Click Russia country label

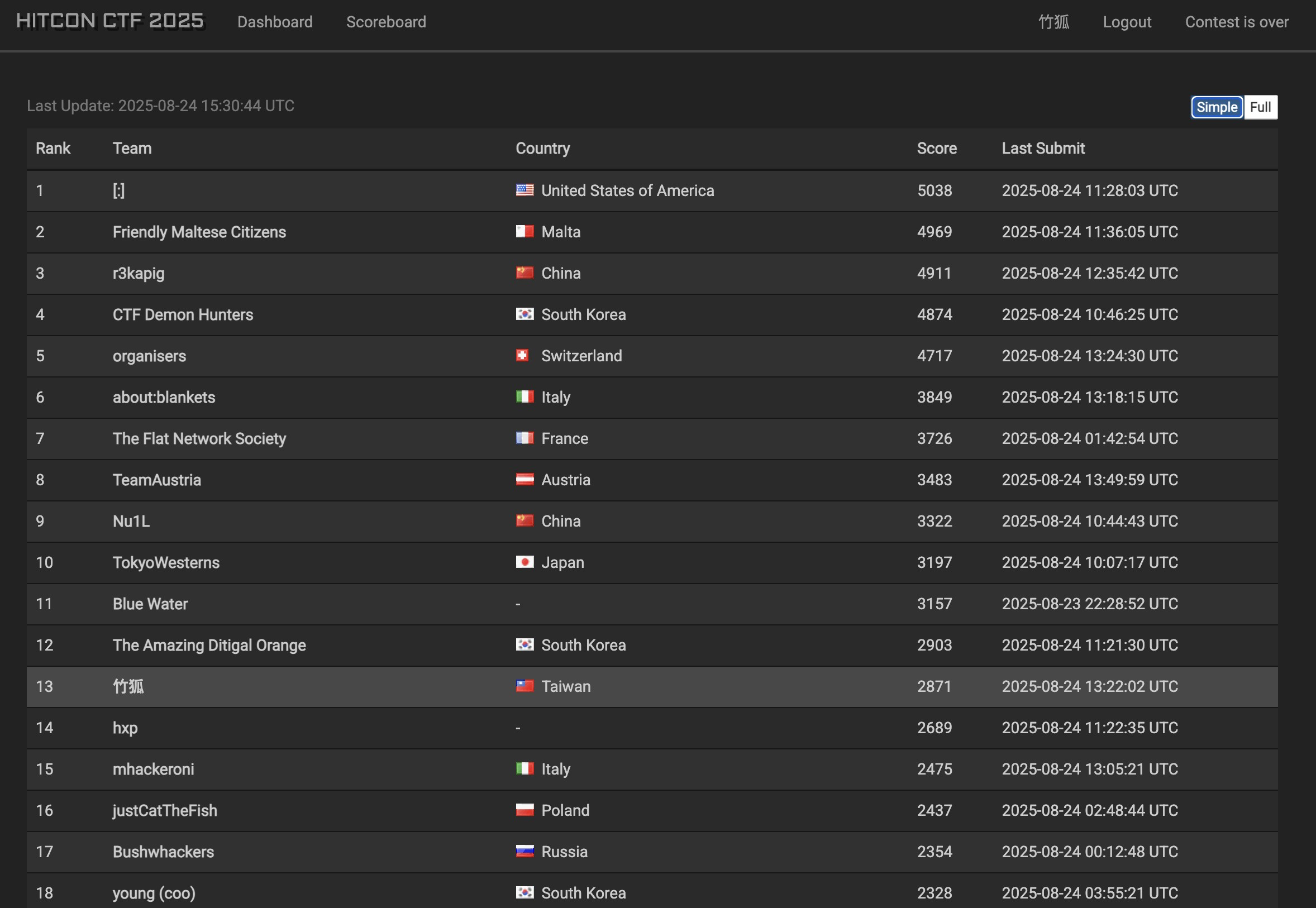point(564,852)
